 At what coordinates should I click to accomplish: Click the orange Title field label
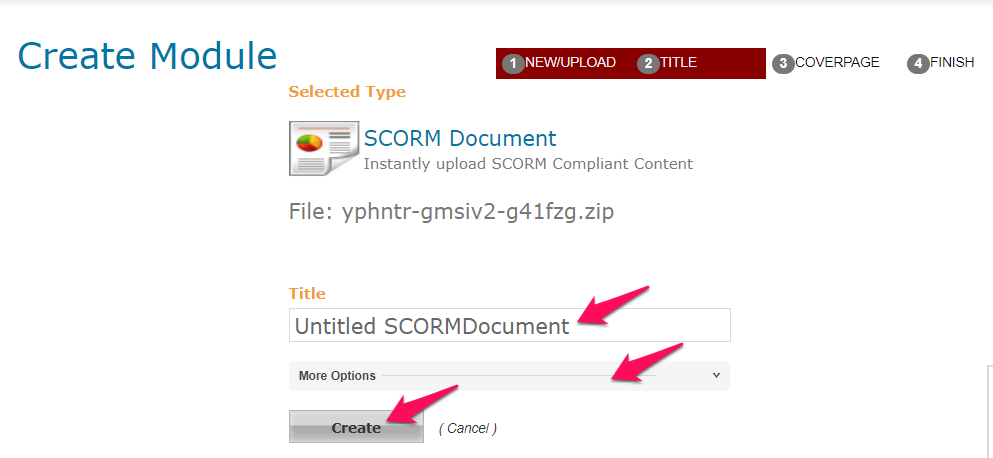click(x=307, y=294)
